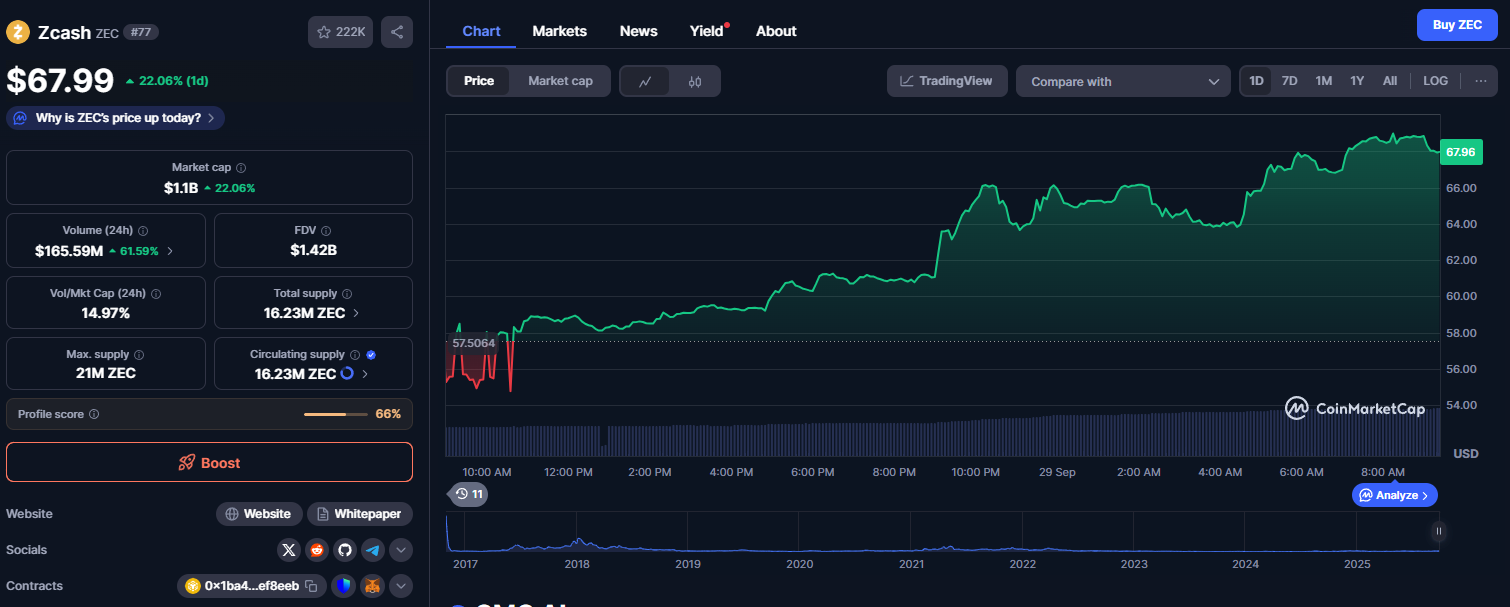Expand Total supply details arrow
This screenshot has width=1510, height=607.
coord(356,313)
